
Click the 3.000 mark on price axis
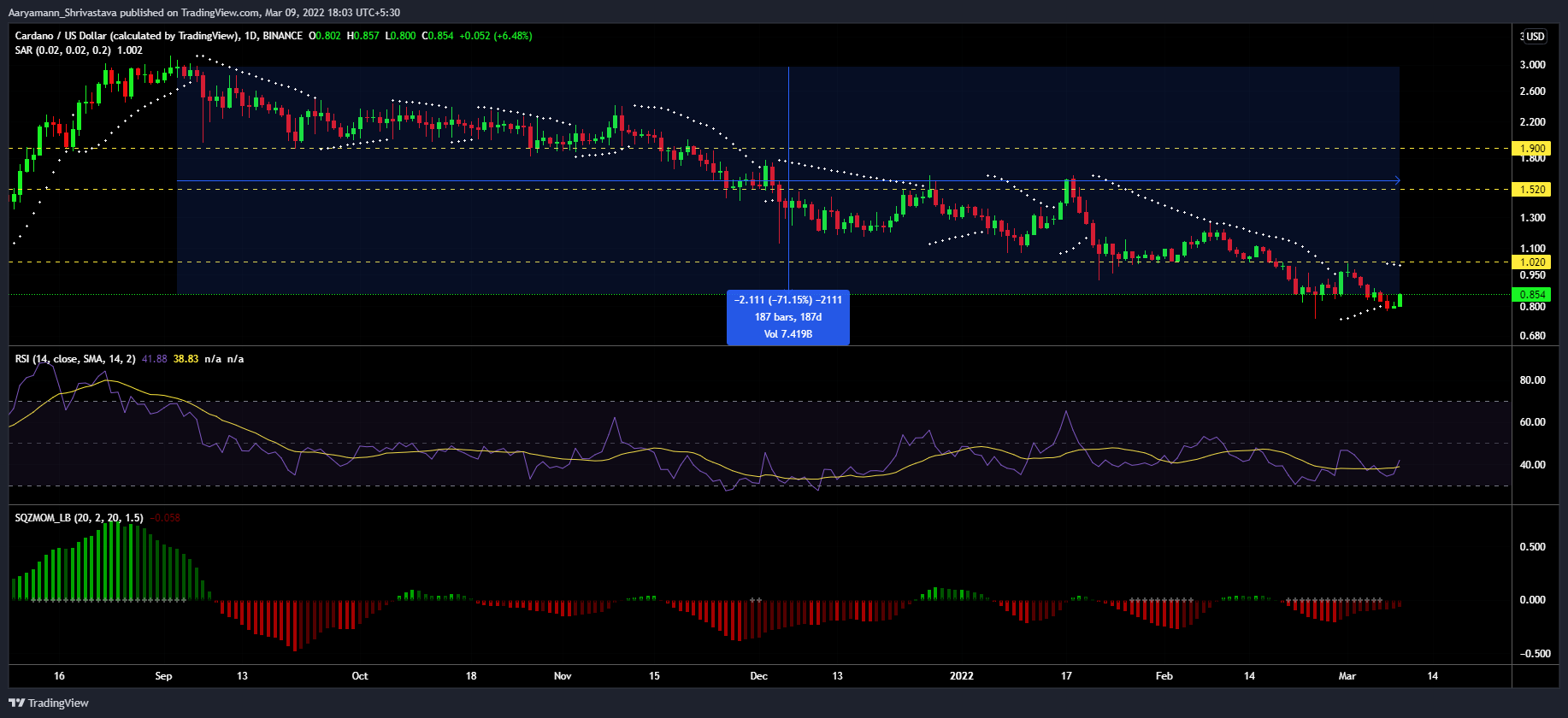pos(1532,65)
